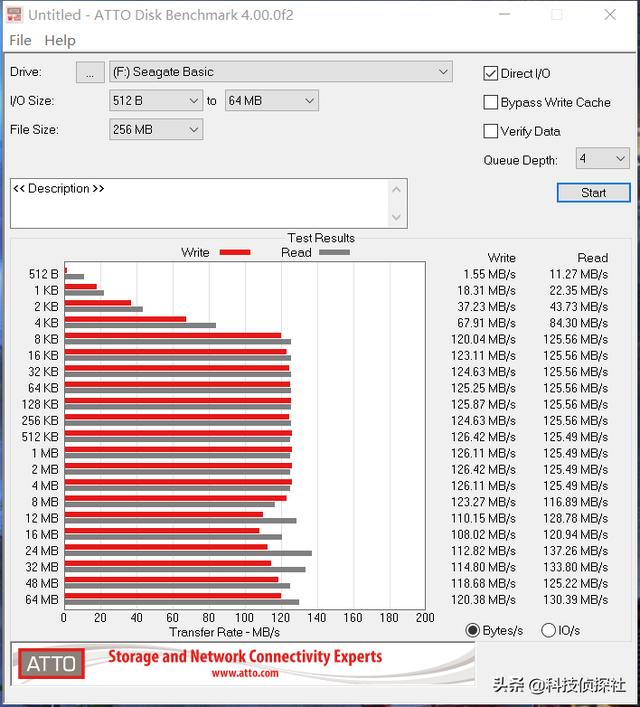This screenshot has height=707, width=640.
Task: Click the read value 11.27 MB/s
Action: tap(579, 274)
